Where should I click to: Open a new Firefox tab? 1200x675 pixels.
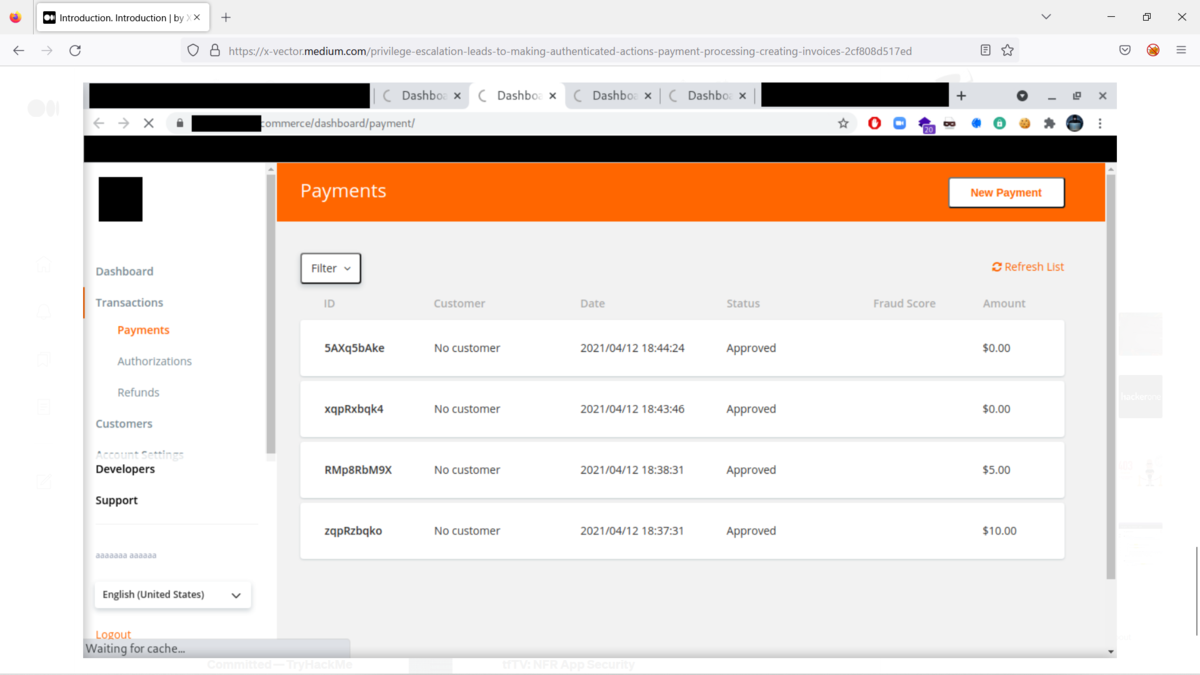coord(226,17)
